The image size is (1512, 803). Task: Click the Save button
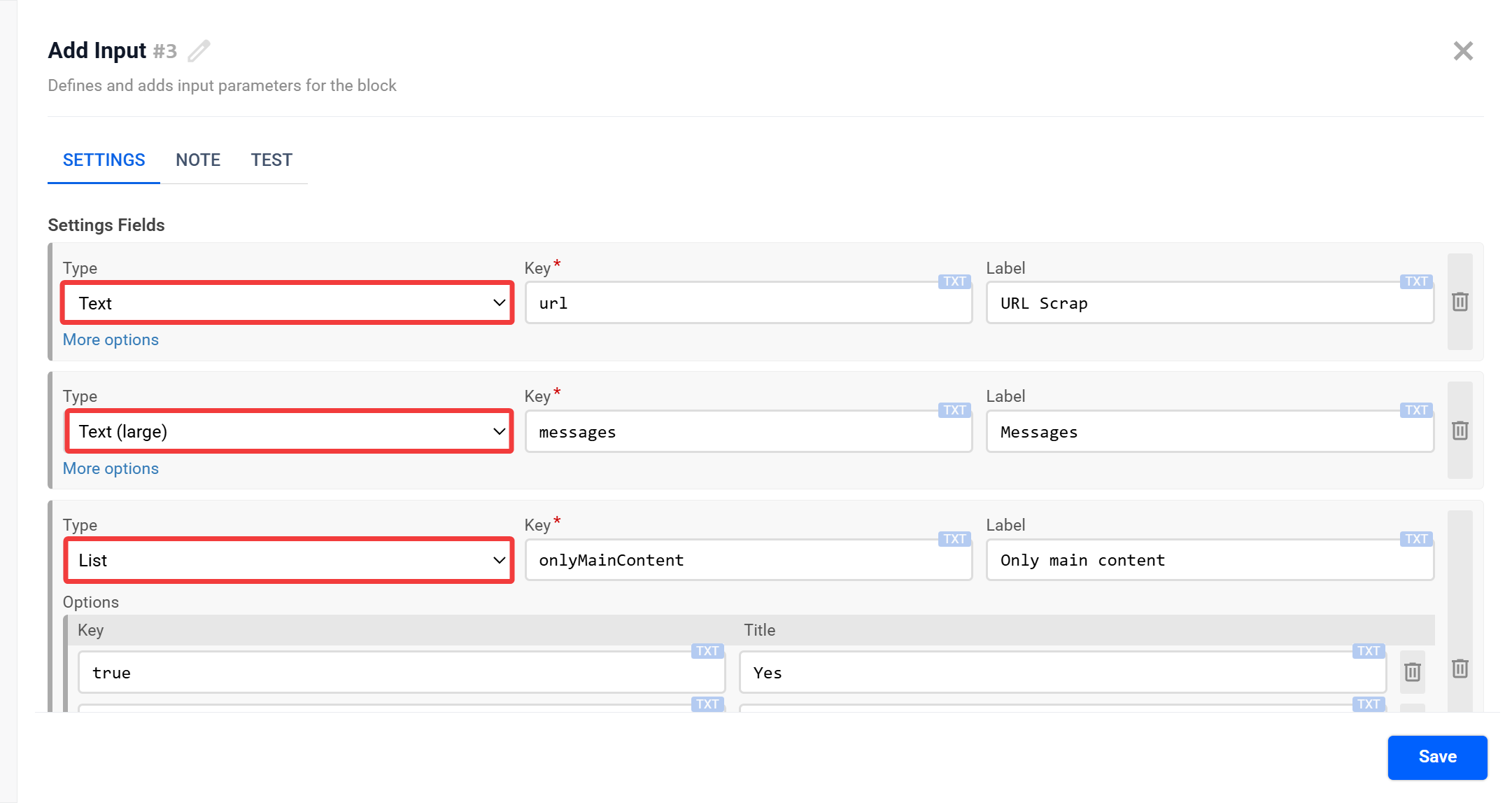click(1437, 757)
